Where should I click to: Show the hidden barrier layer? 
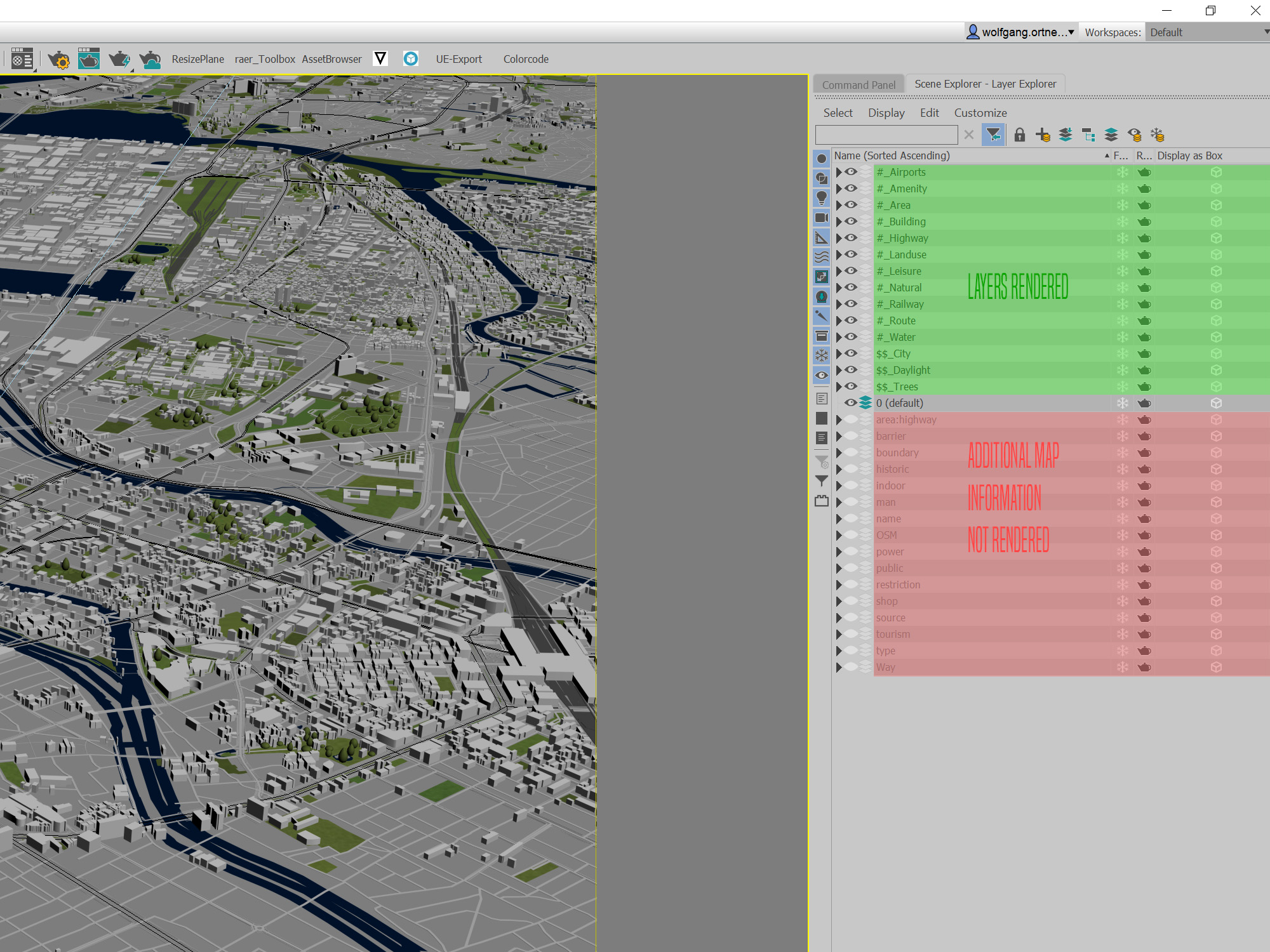tap(851, 436)
